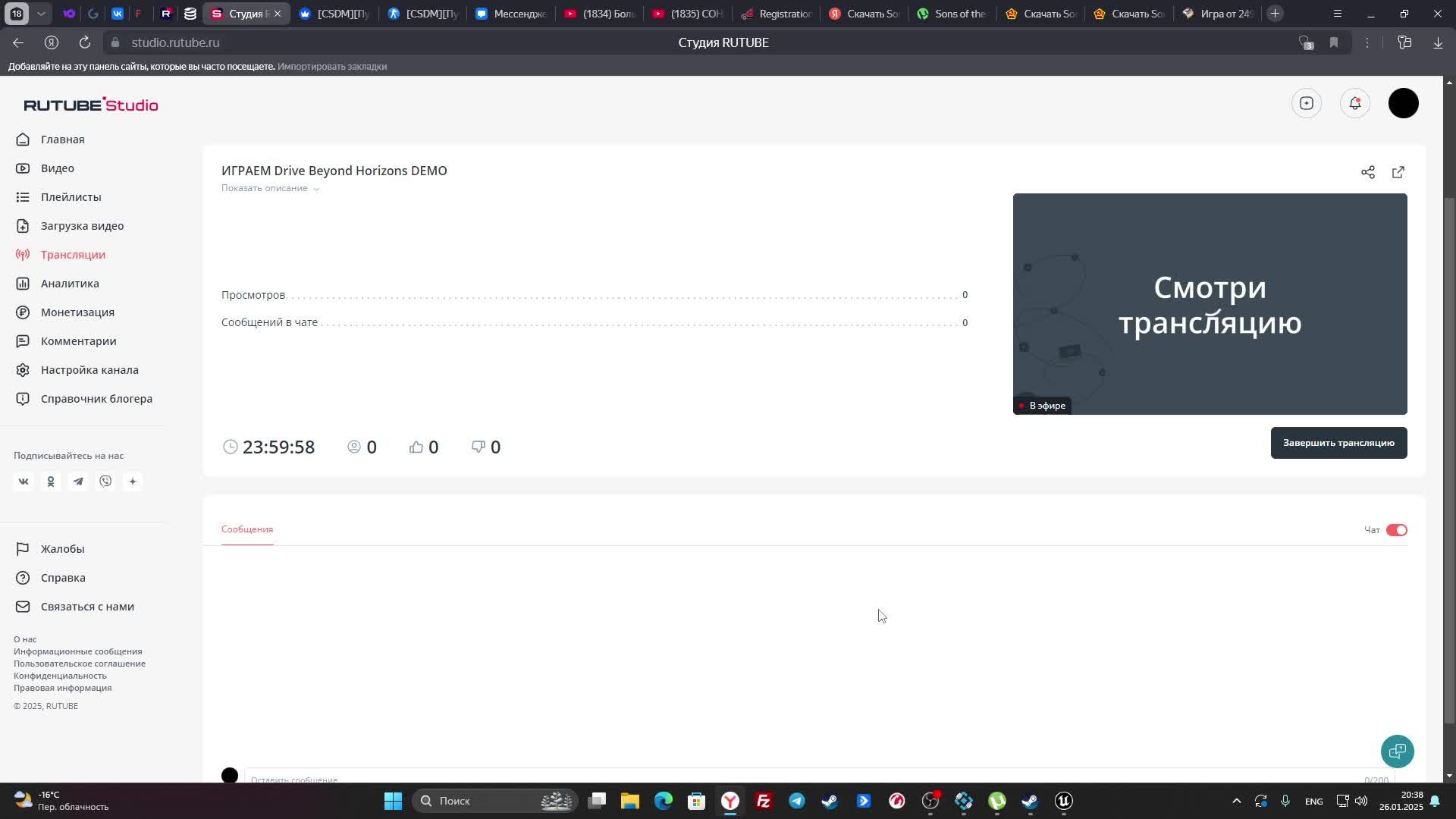Select the Сообщения tab
The image size is (1456, 819).
247,529
